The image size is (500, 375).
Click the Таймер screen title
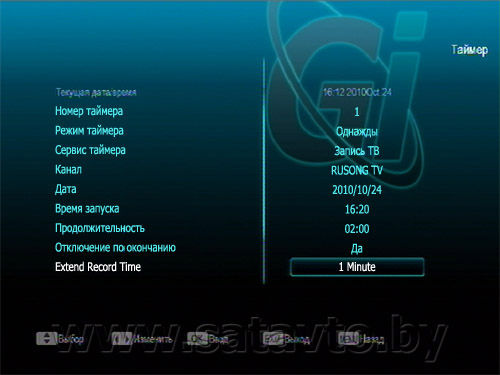[x=470, y=50]
